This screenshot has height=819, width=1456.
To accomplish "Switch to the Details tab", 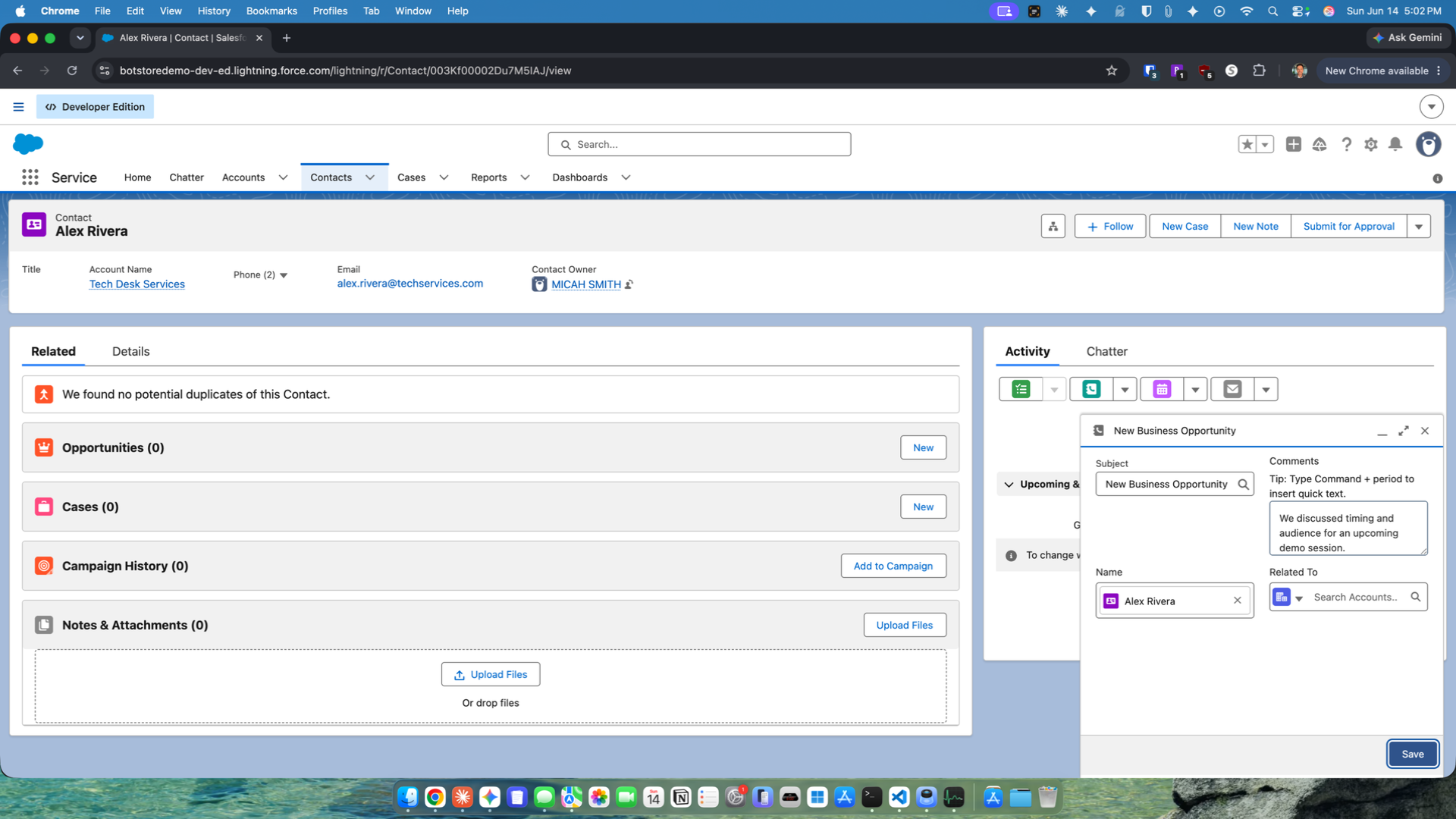I will pyautogui.click(x=130, y=351).
